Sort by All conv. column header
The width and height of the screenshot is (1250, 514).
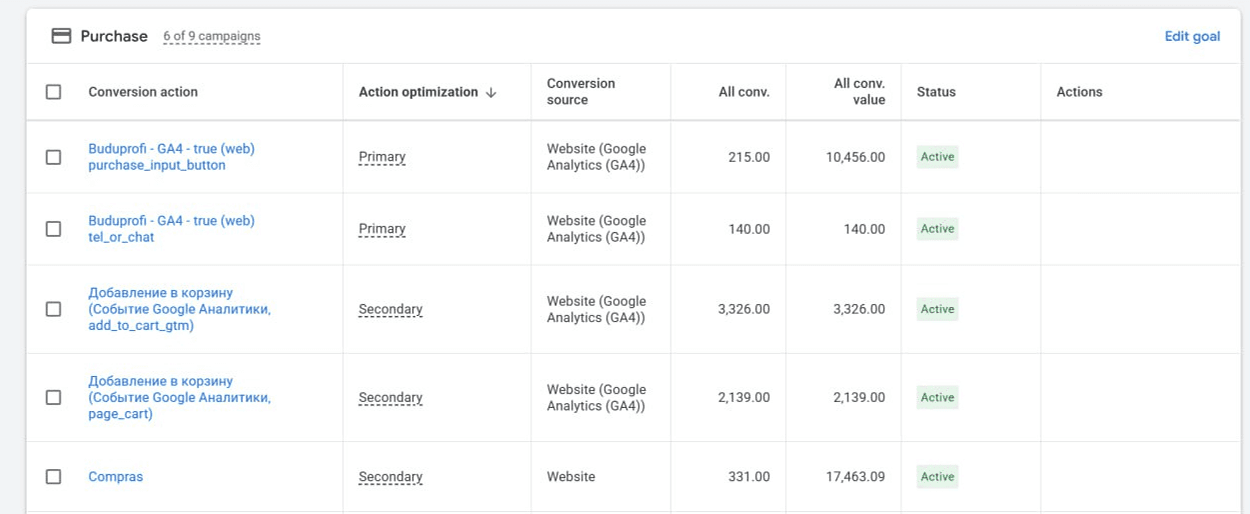[744, 92]
